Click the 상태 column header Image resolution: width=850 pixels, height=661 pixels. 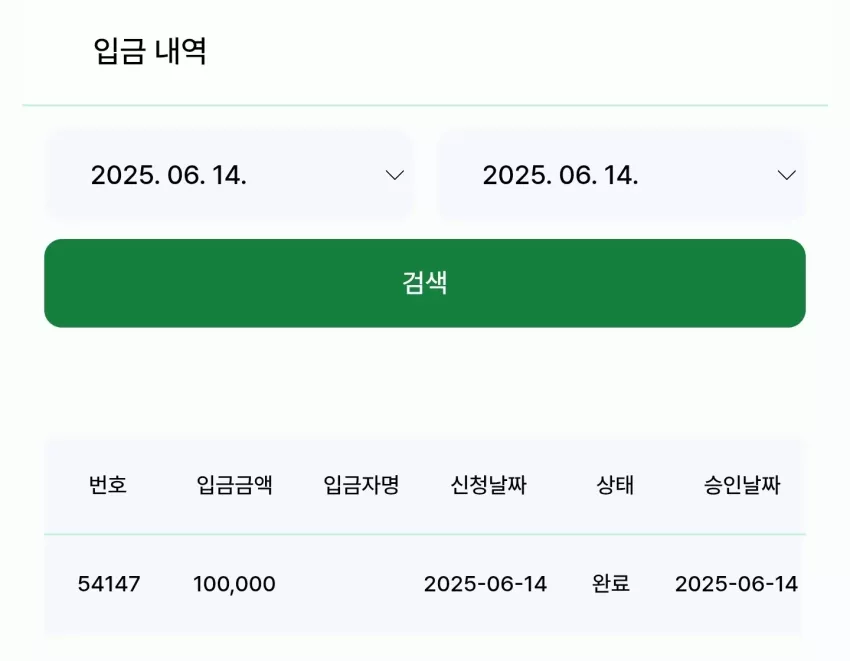pyautogui.click(x=615, y=485)
